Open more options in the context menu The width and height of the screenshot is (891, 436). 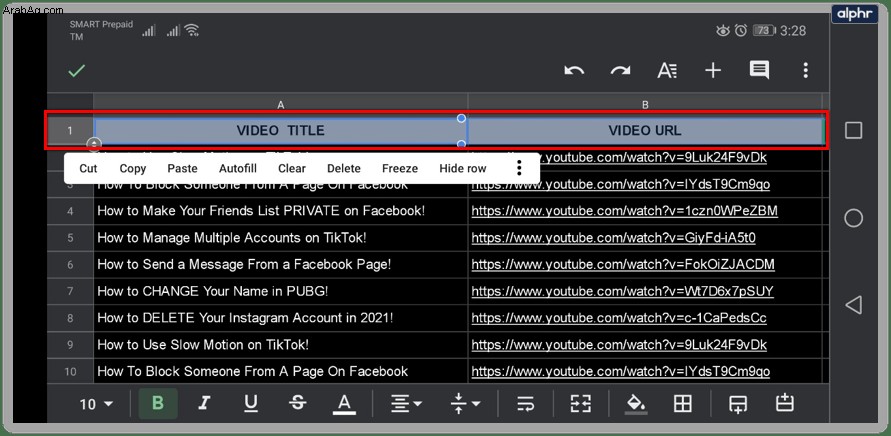click(x=518, y=168)
